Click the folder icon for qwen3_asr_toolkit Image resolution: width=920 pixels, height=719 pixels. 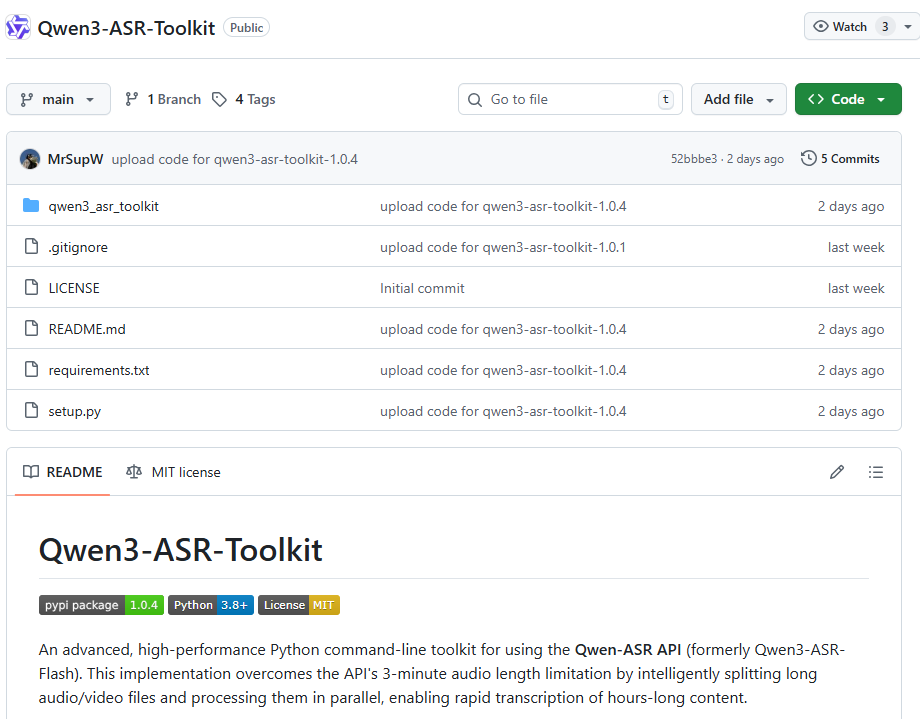31,206
